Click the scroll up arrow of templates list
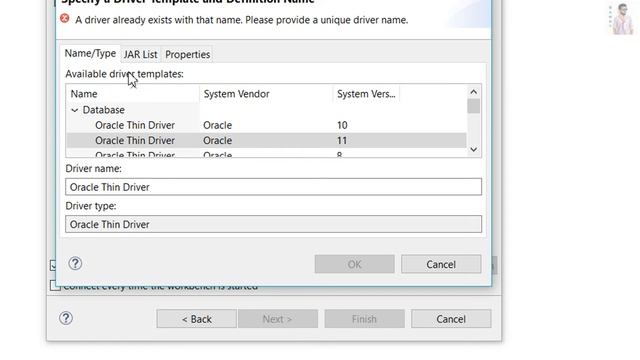Viewport: 640px width, 360px height. tap(473, 92)
